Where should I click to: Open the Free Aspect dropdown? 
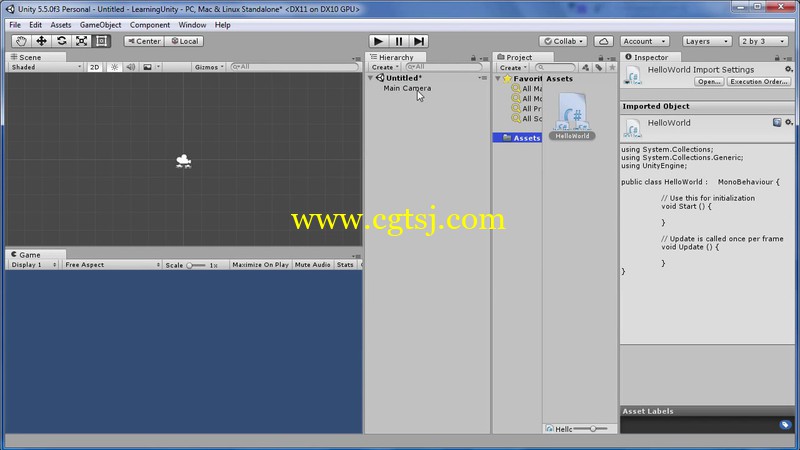[112, 265]
